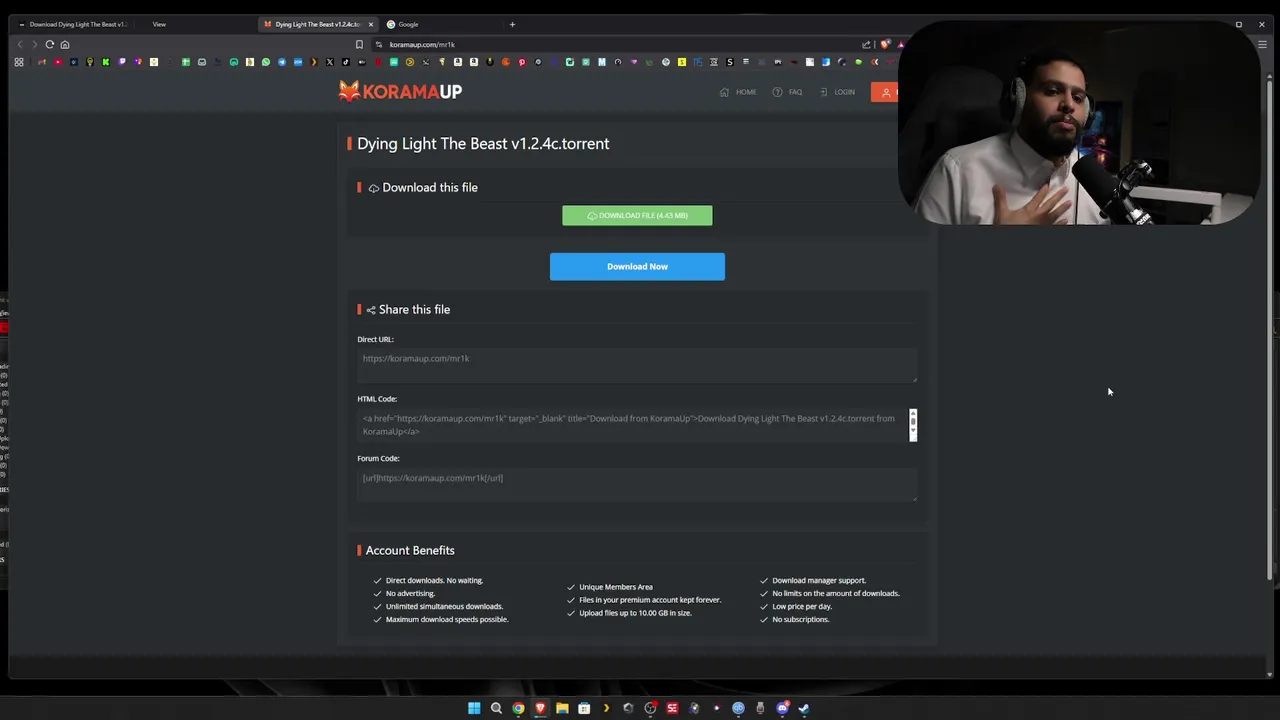
Task: Open Discord from taskbar
Action: pos(783,708)
